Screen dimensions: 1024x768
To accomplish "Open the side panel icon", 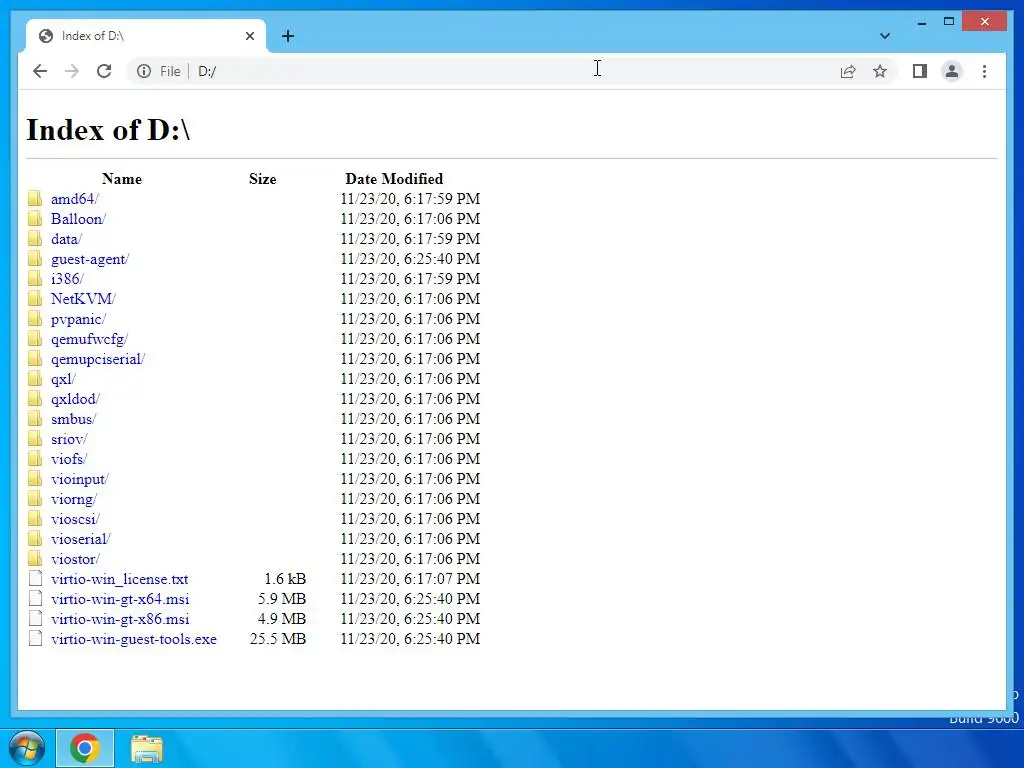I will tap(920, 71).
